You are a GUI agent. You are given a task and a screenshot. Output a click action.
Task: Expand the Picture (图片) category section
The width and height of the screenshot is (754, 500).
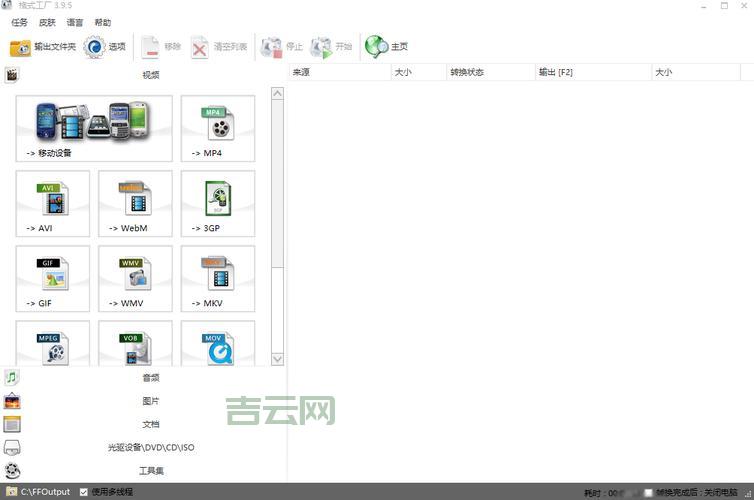(x=150, y=401)
